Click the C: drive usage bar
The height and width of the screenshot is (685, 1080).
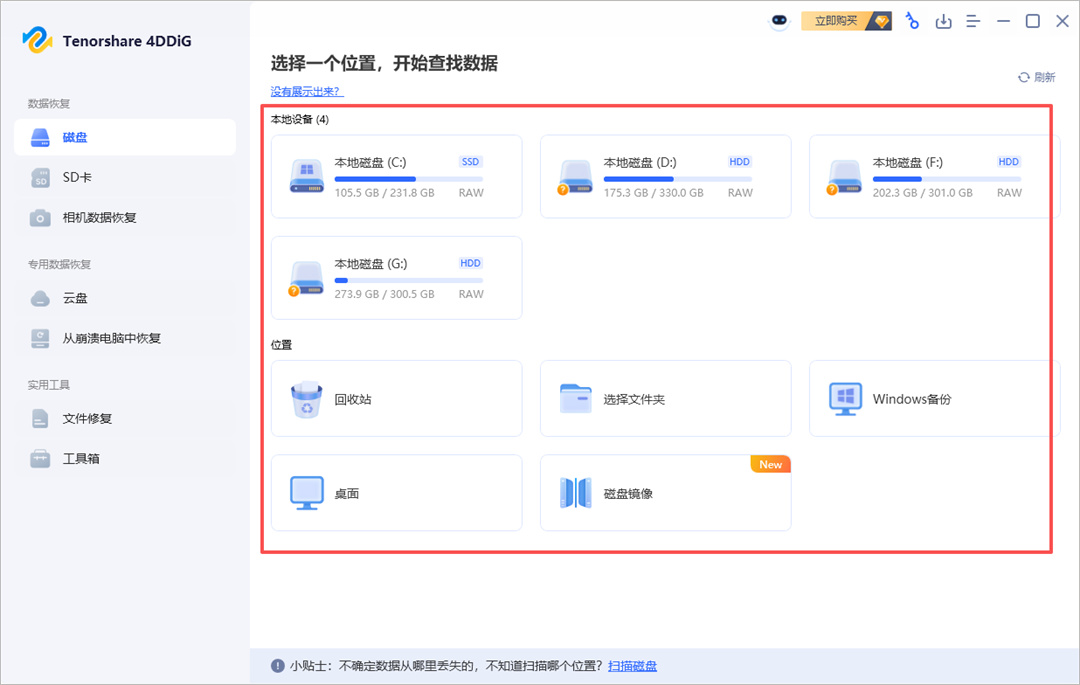[x=409, y=179]
